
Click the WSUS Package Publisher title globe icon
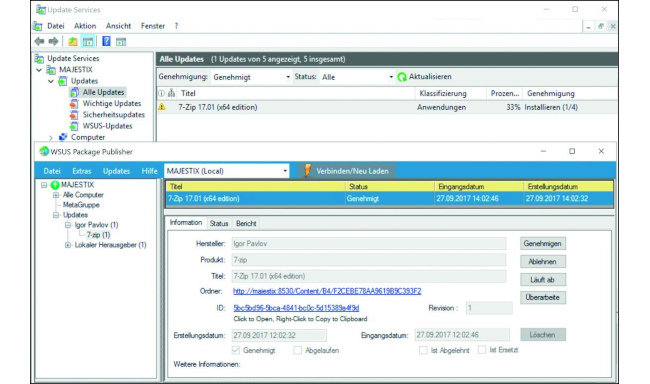pos(44,151)
